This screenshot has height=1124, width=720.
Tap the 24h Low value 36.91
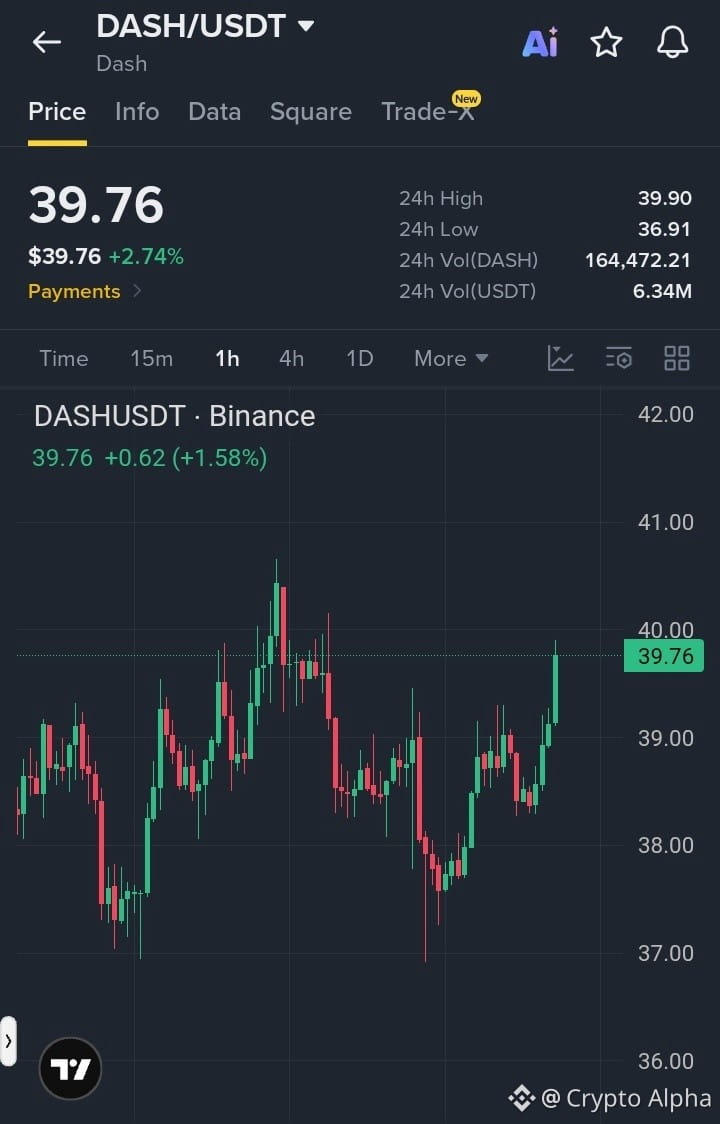point(664,229)
